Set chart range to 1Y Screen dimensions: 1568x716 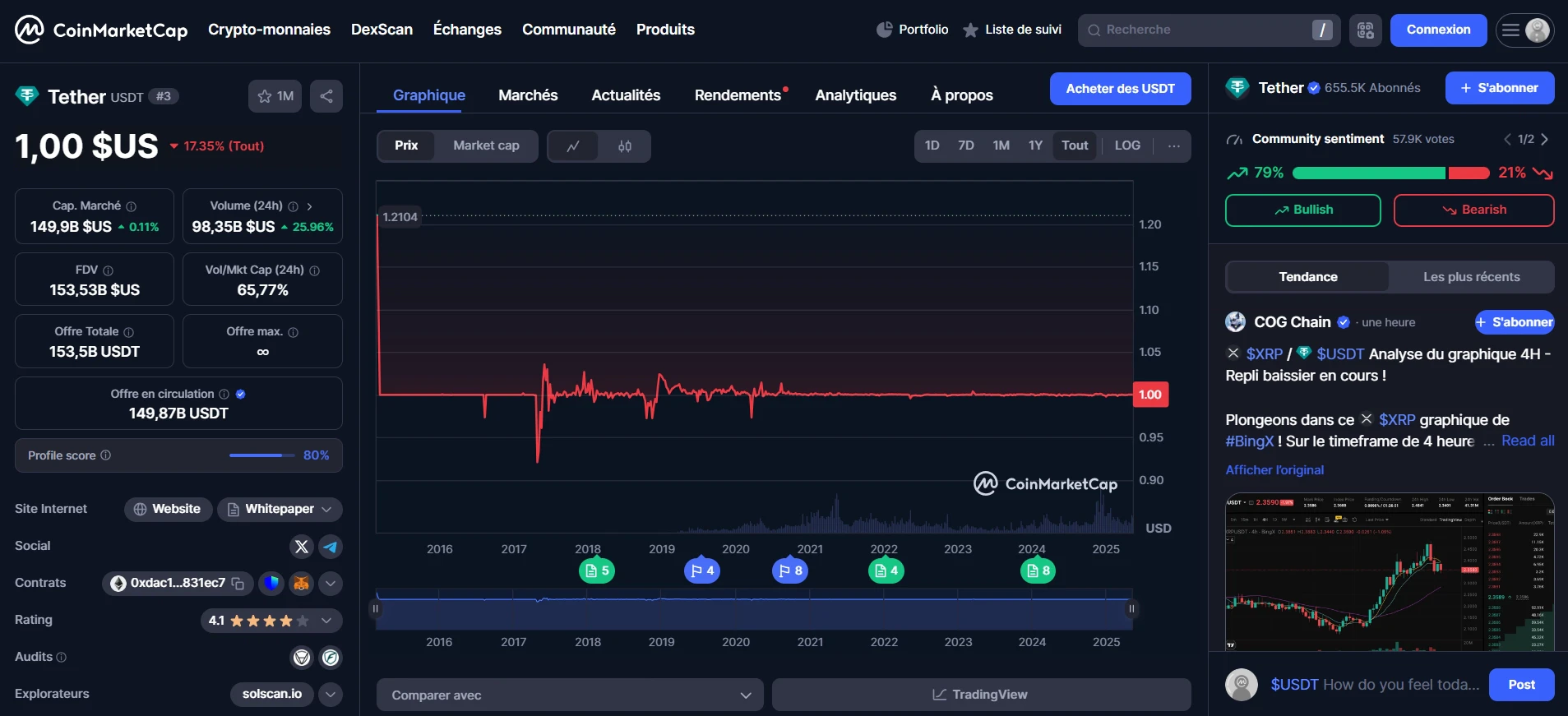pos(1035,146)
